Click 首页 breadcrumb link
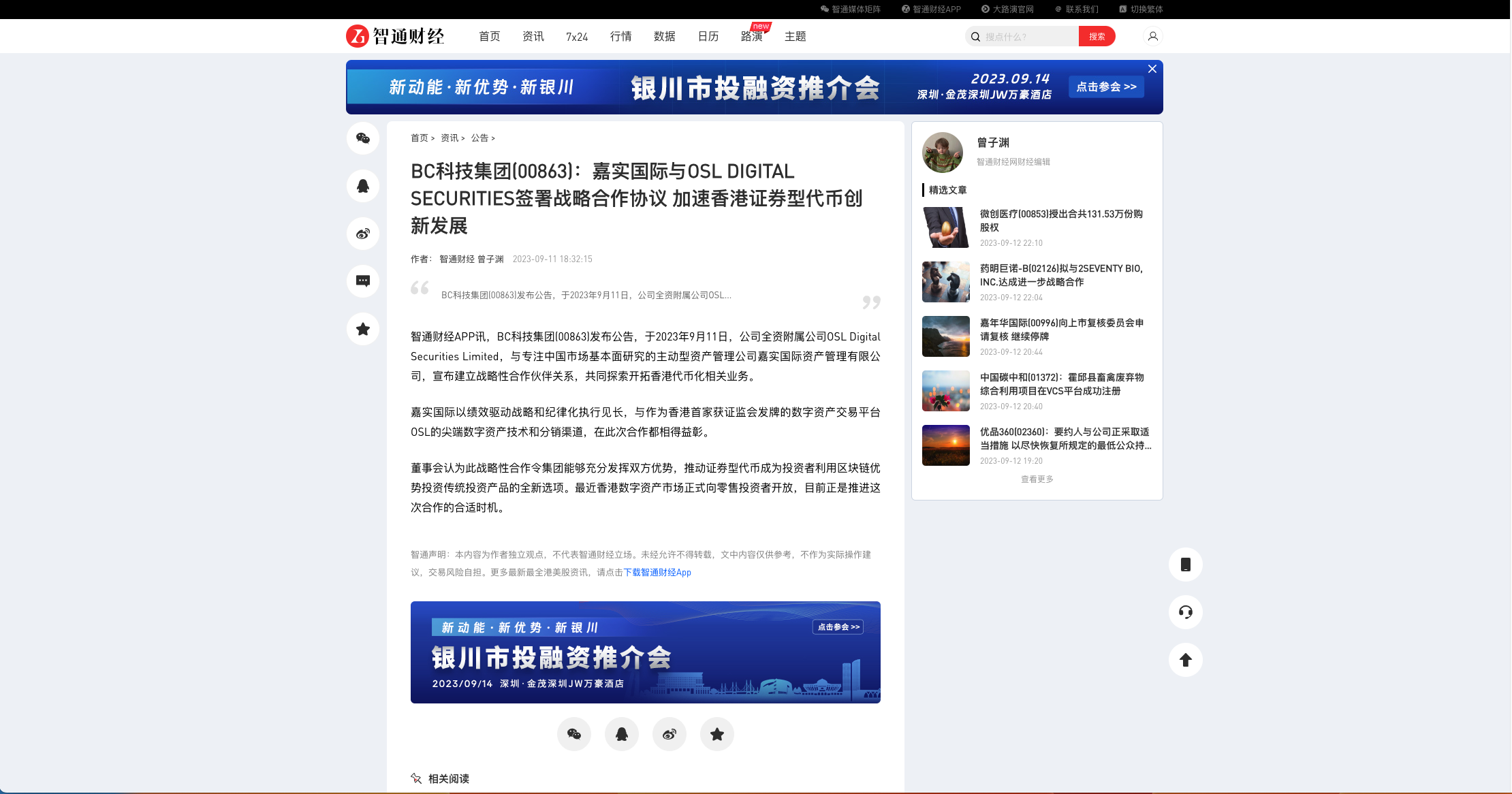The width and height of the screenshot is (1512, 794). (420, 138)
